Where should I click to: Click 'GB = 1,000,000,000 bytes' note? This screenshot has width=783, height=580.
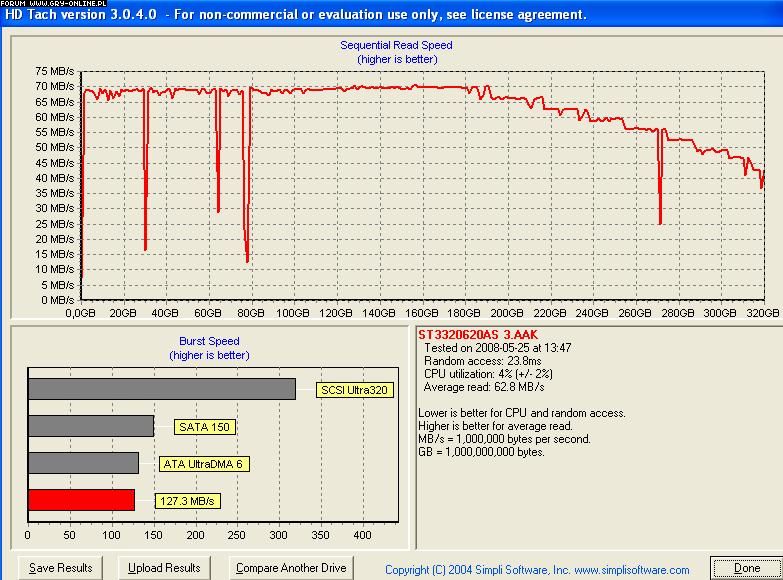[481, 452]
